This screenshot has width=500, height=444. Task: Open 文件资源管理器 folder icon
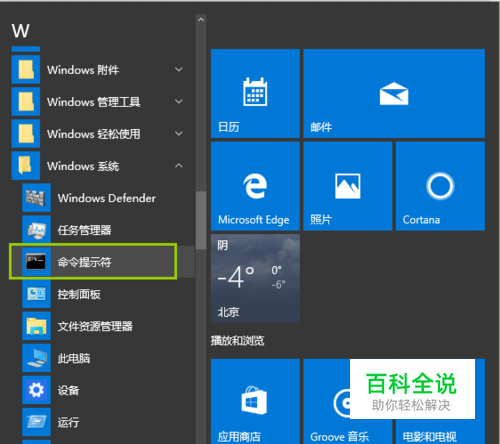(36, 326)
